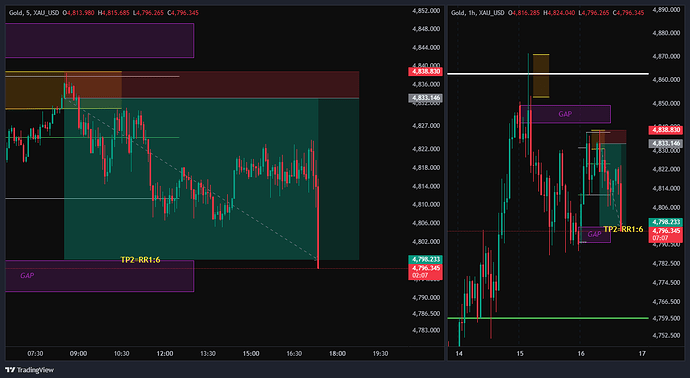This screenshot has height=378, width=690.
Task: Click the 4,860.000 price axis label
Action: [666, 80]
